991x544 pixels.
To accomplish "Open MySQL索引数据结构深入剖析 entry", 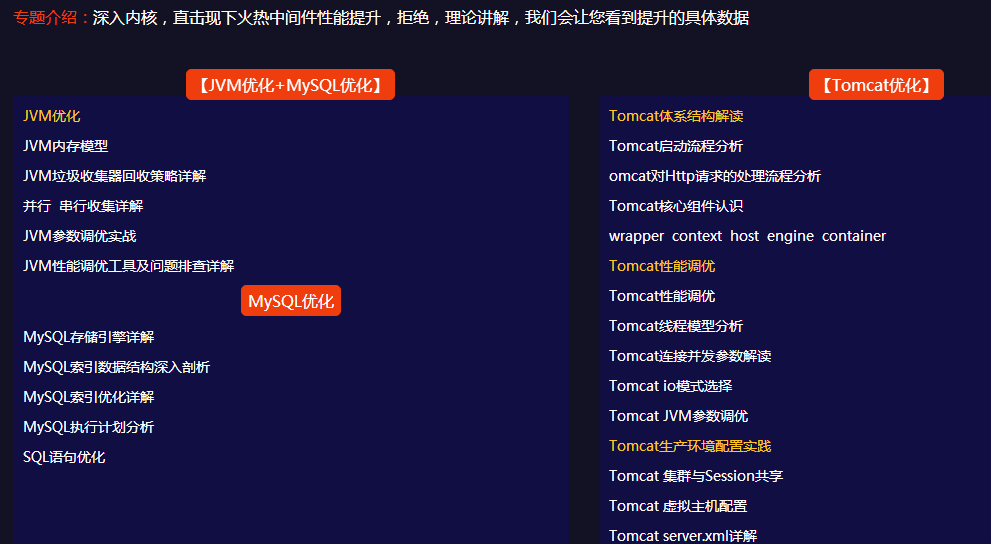I will pos(117,367).
